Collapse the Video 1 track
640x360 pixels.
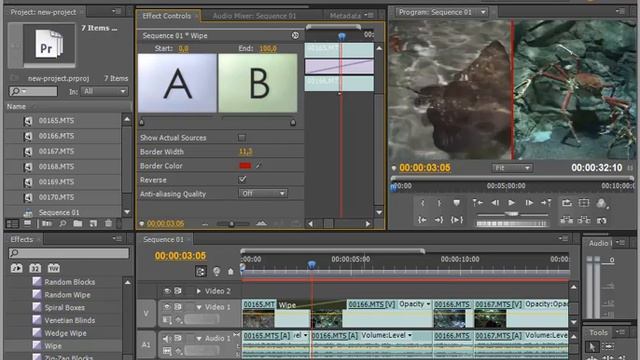199,307
